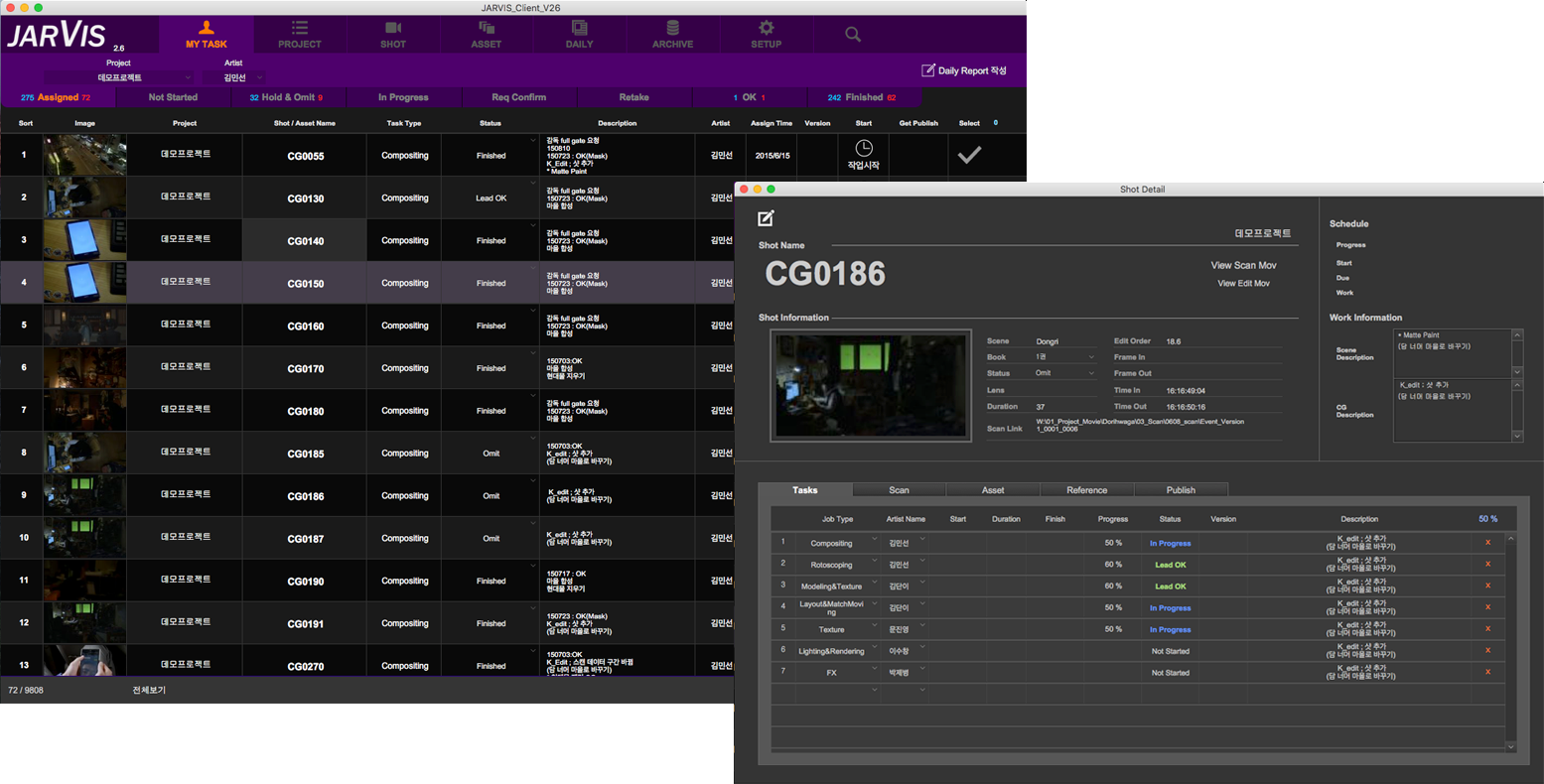Click the View Scan Mov link
The width and height of the screenshot is (1544, 784).
1243,266
